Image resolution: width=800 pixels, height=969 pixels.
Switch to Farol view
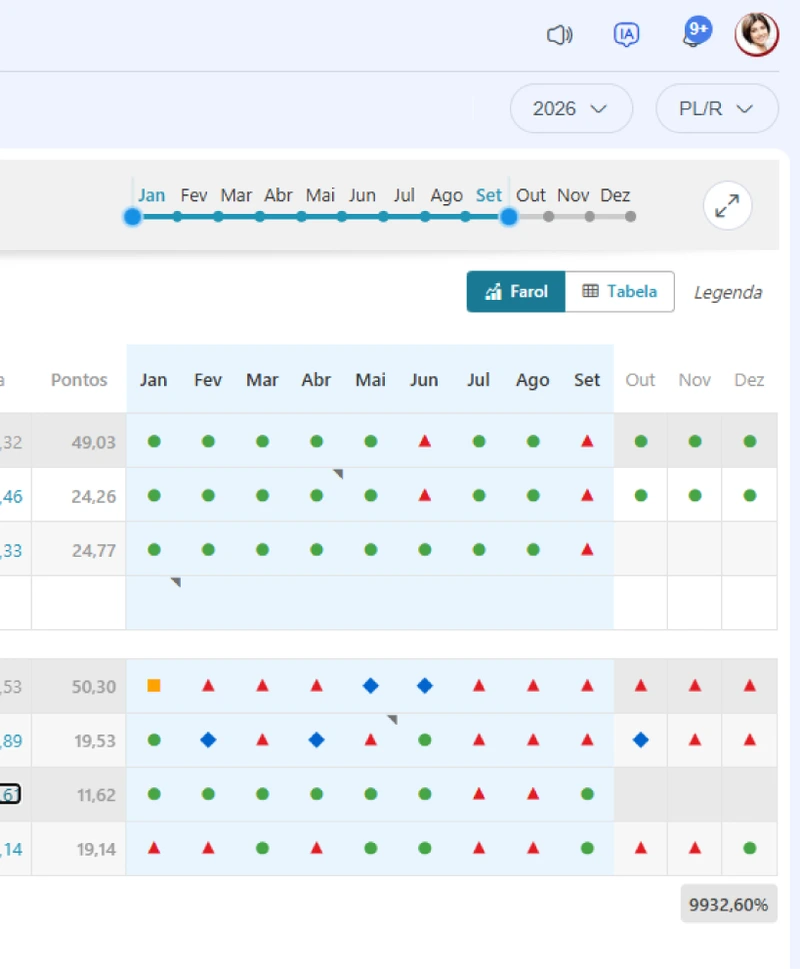point(516,291)
